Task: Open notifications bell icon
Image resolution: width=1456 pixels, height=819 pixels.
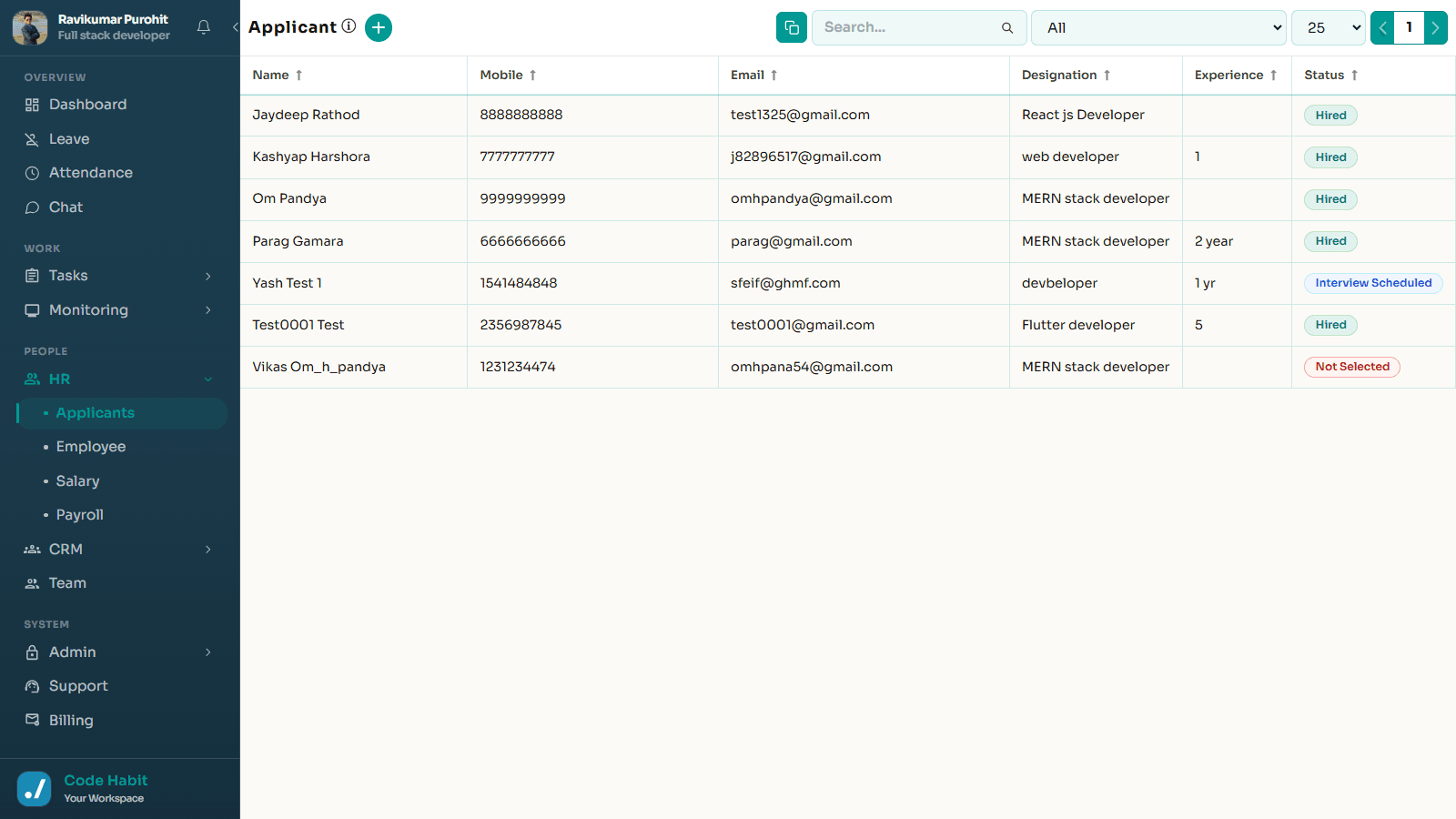Action: pyautogui.click(x=204, y=27)
